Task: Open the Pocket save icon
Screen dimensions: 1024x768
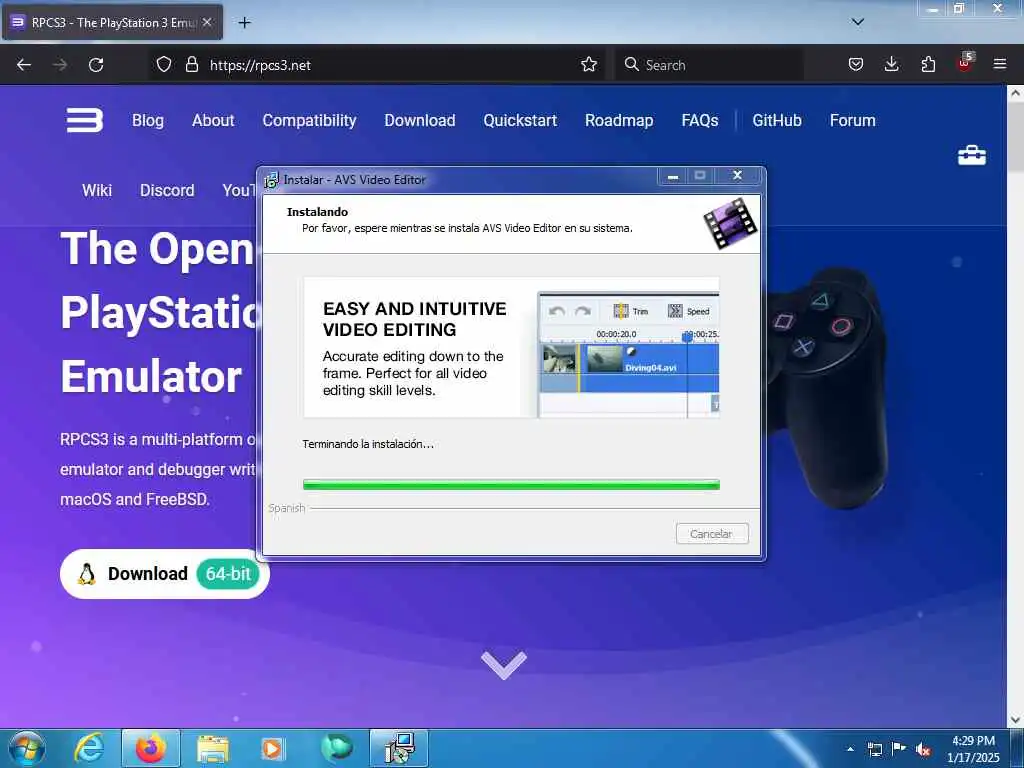Action: tap(856, 64)
